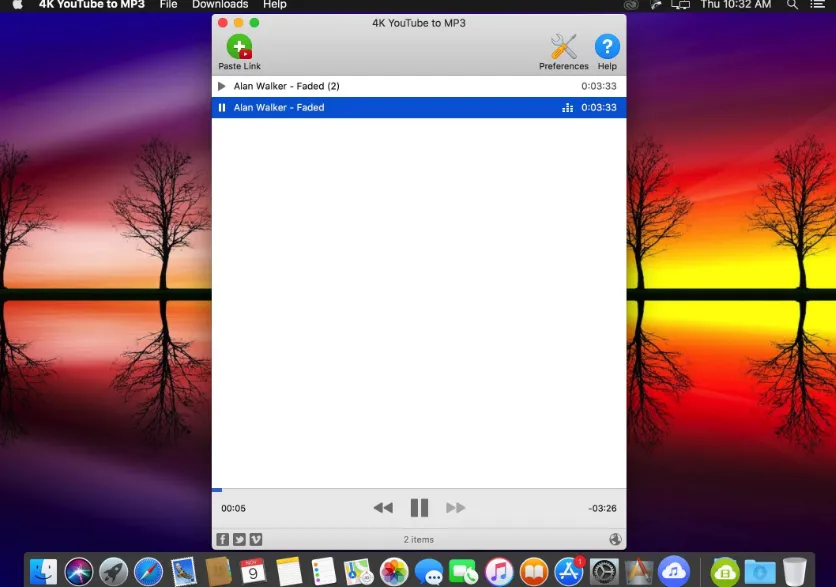Click the 2 items status text
The height and width of the screenshot is (587, 836).
click(419, 540)
